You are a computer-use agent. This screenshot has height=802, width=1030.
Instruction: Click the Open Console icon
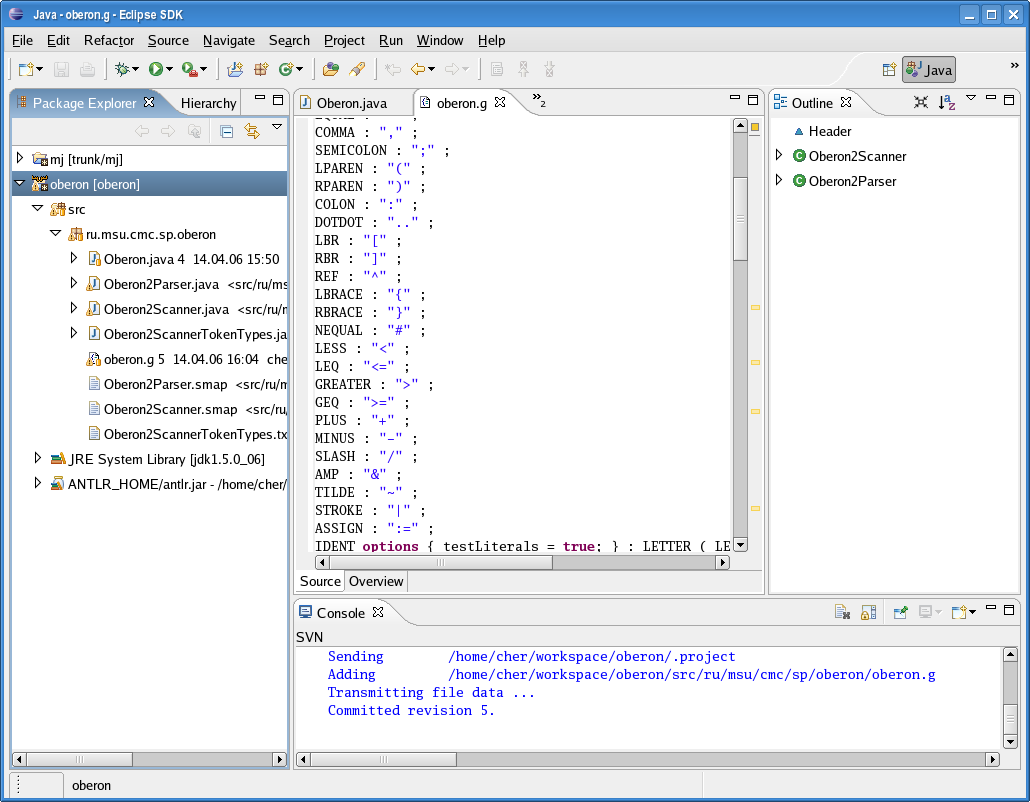(x=959, y=612)
